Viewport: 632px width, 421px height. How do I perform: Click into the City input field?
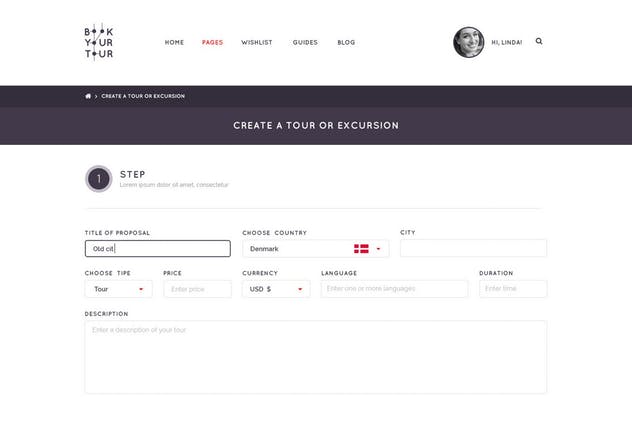pyautogui.click(x=473, y=248)
